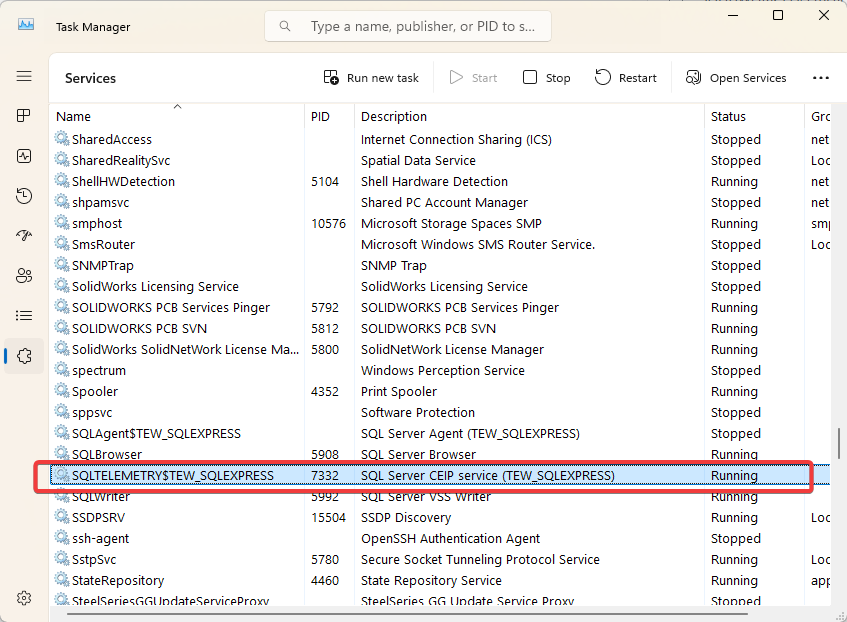The image size is (847, 622).
Task: Click the smphost gear icon
Action: 62,223
